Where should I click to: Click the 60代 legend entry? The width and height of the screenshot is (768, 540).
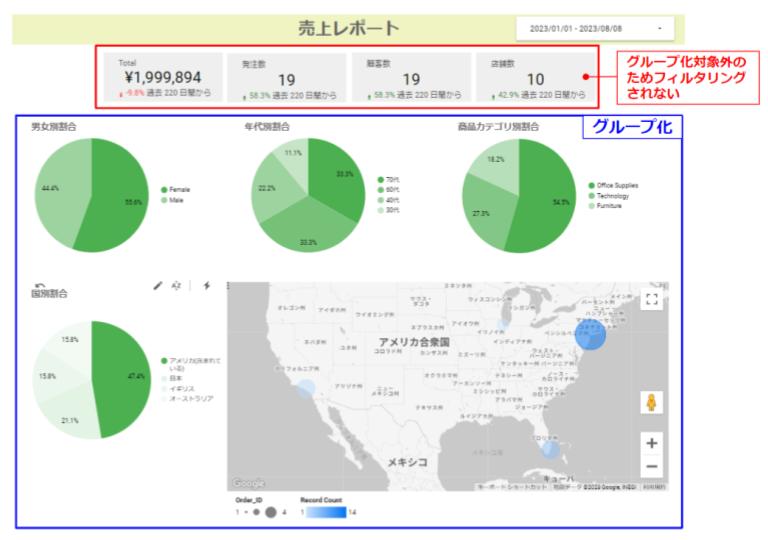point(388,190)
